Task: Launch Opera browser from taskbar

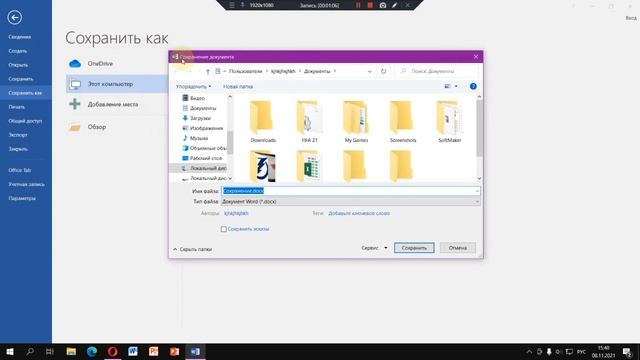Action: pos(112,351)
